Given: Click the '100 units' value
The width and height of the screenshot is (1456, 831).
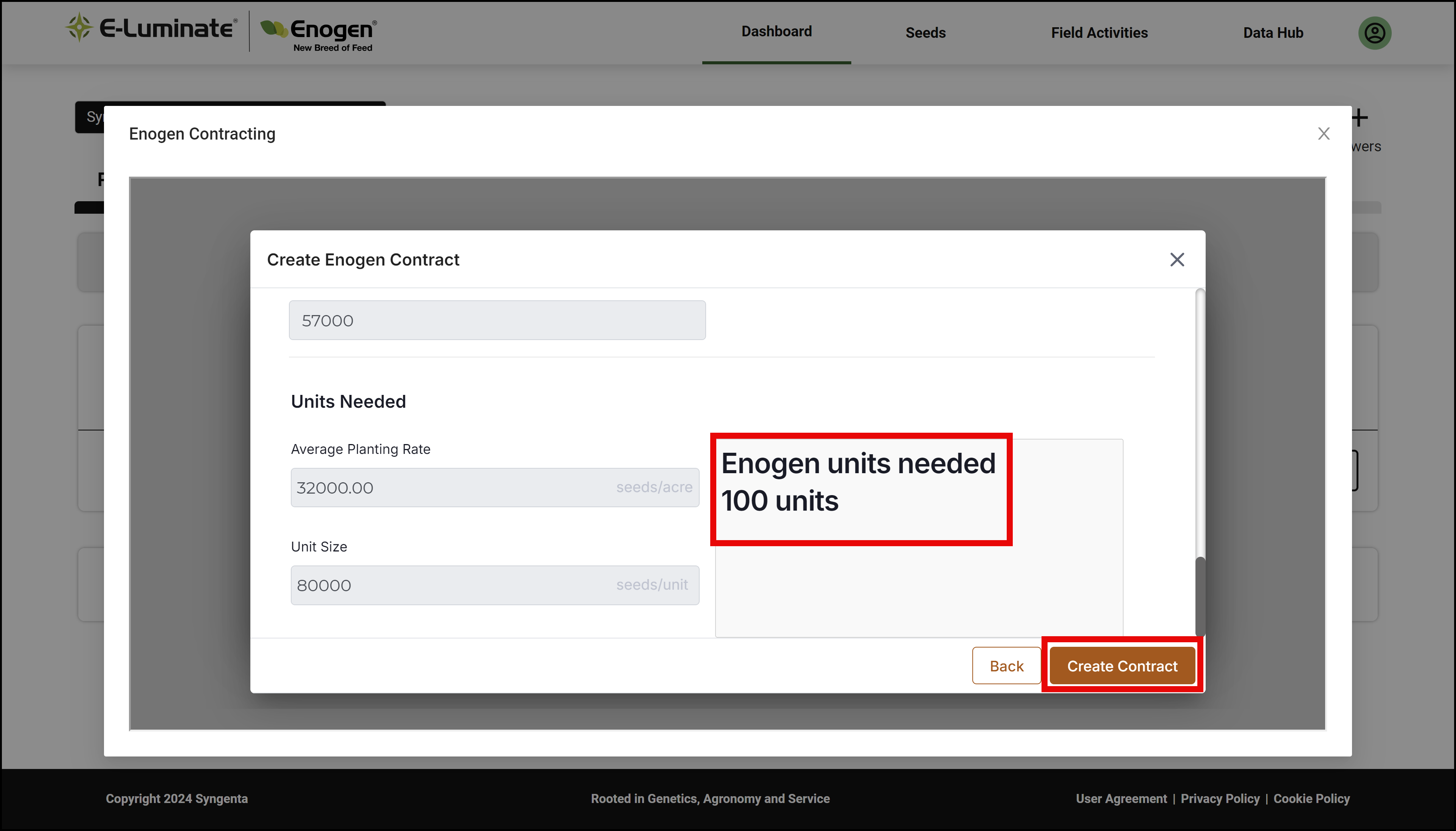Looking at the screenshot, I should (779, 500).
